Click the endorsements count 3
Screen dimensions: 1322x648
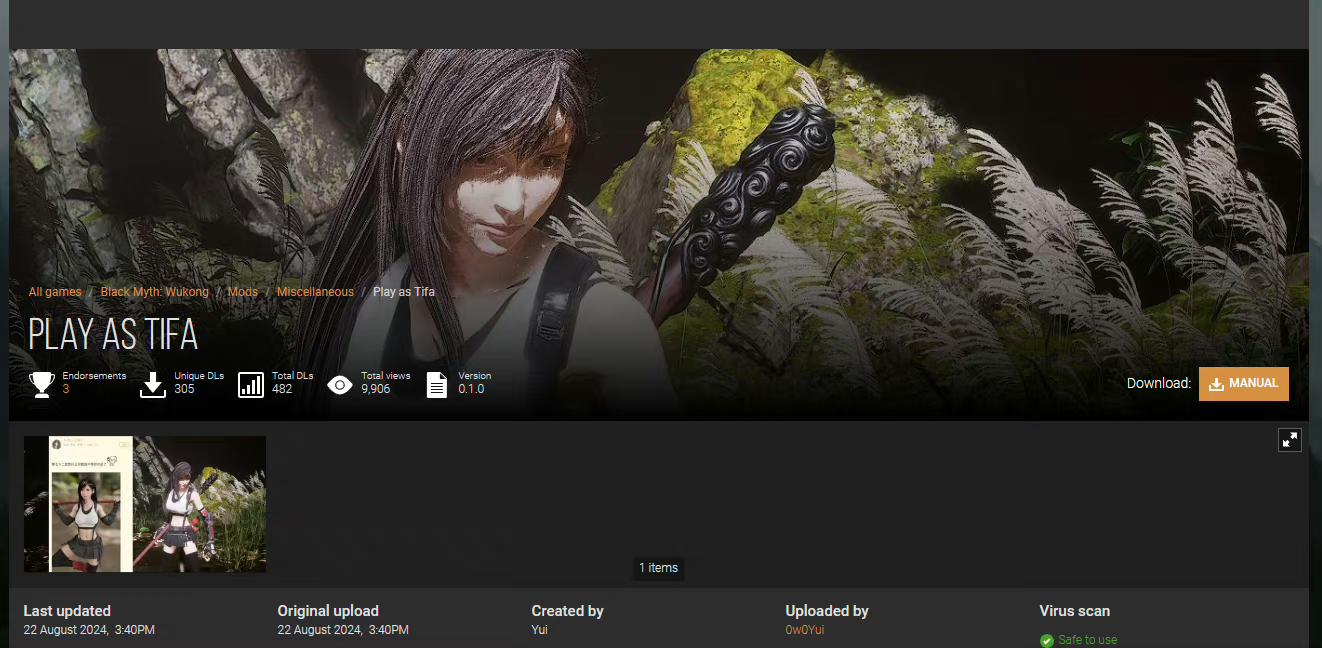coord(66,389)
